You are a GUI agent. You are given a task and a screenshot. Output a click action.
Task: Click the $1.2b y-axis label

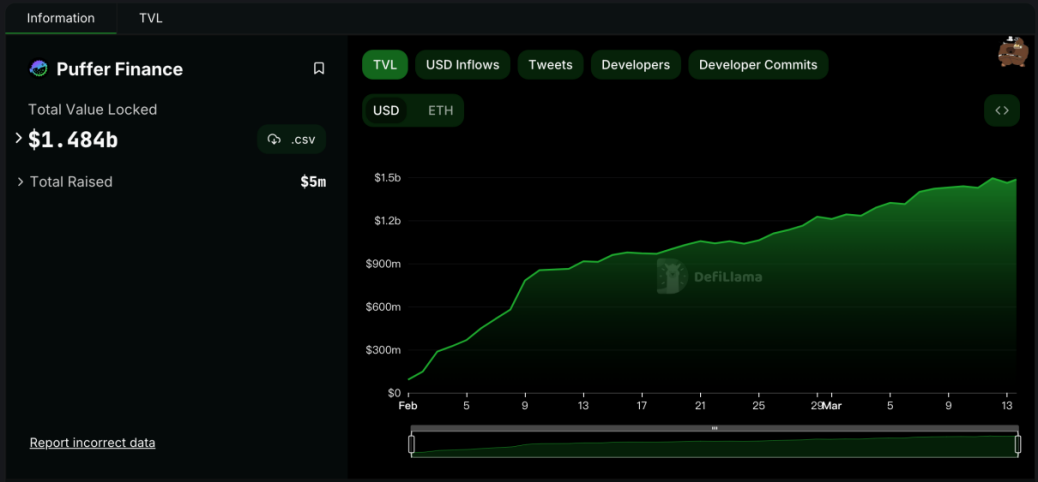coord(387,220)
